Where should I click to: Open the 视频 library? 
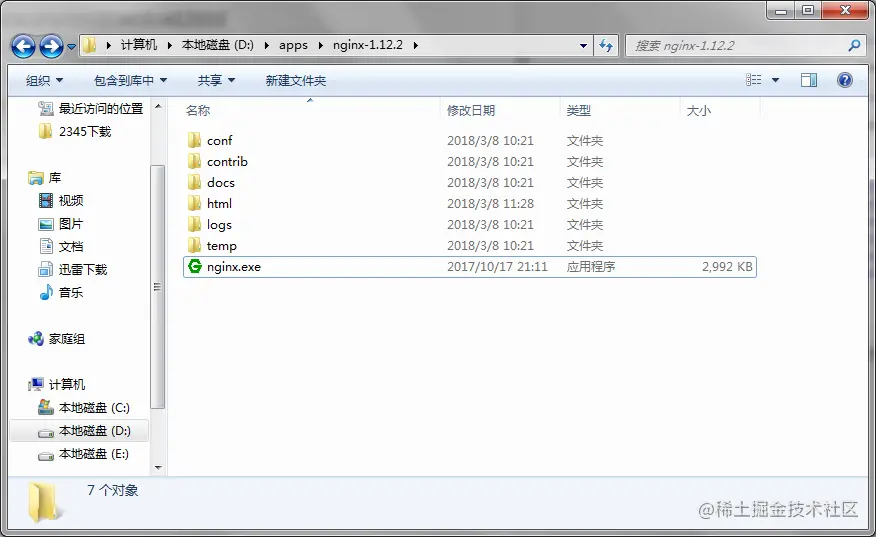tap(70, 200)
